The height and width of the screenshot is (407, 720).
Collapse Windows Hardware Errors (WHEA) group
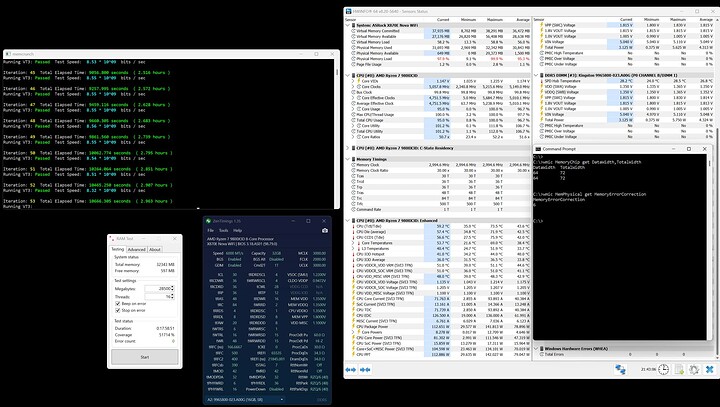536,349
